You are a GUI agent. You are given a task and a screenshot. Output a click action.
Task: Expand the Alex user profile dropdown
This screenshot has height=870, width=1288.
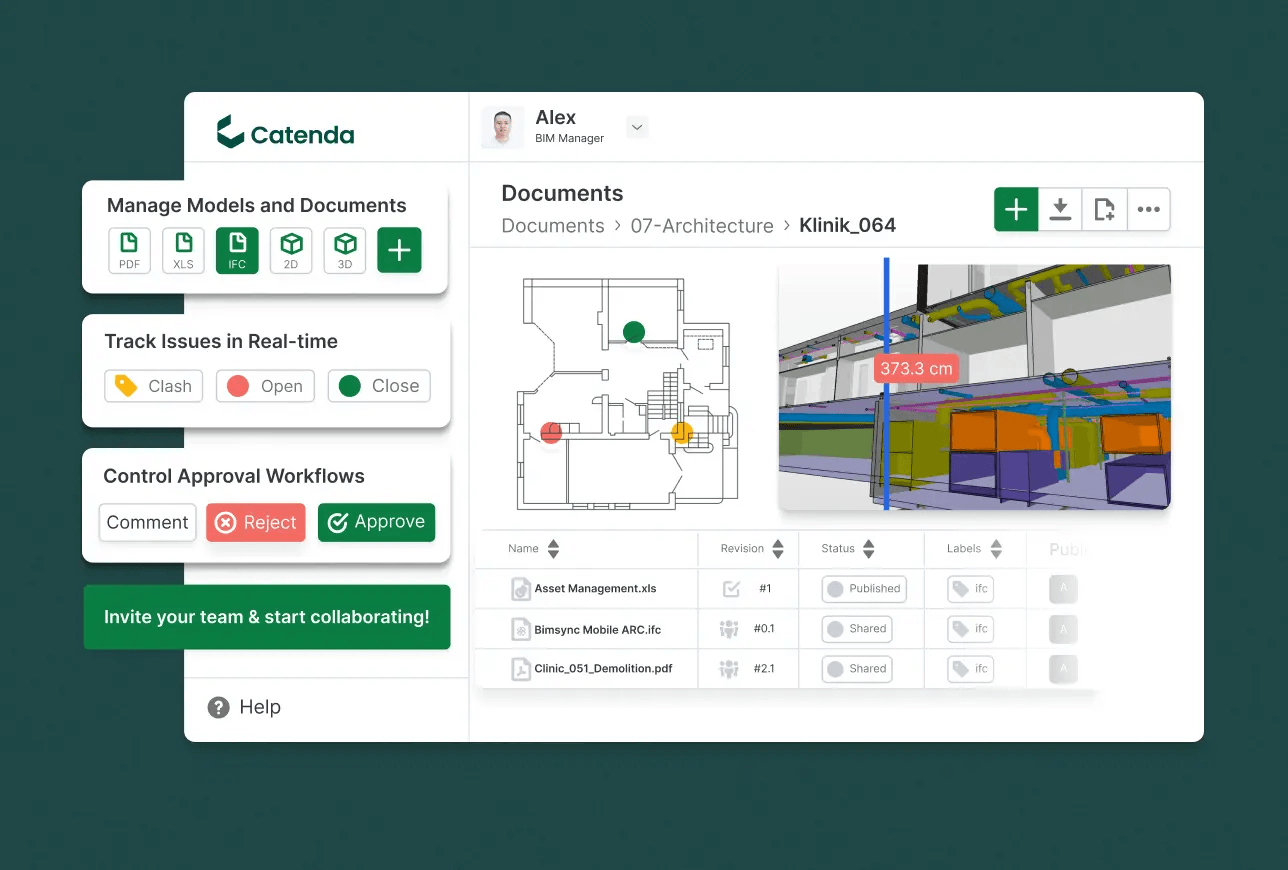click(637, 127)
